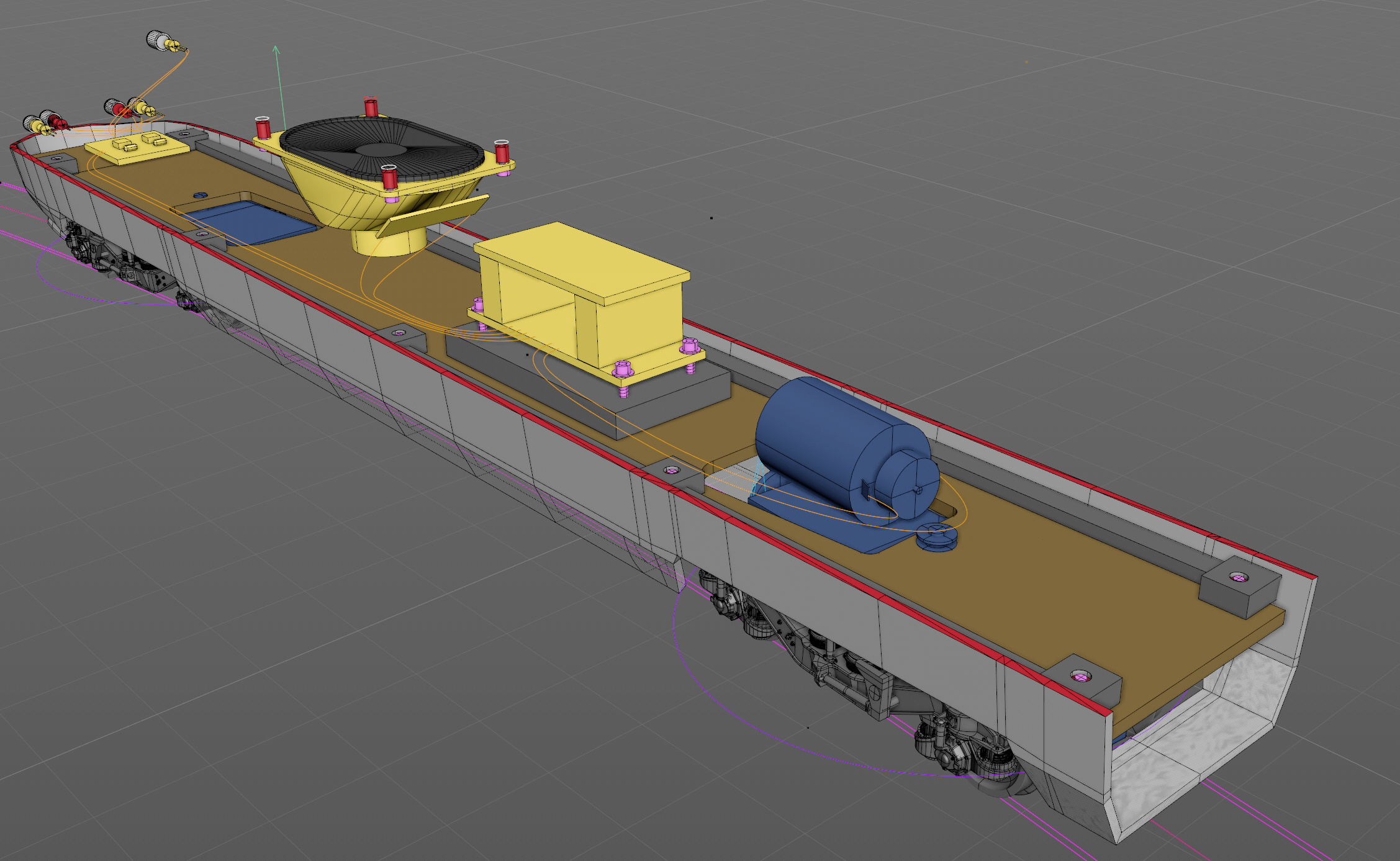Select the large yellow rectangular box

click(580, 264)
